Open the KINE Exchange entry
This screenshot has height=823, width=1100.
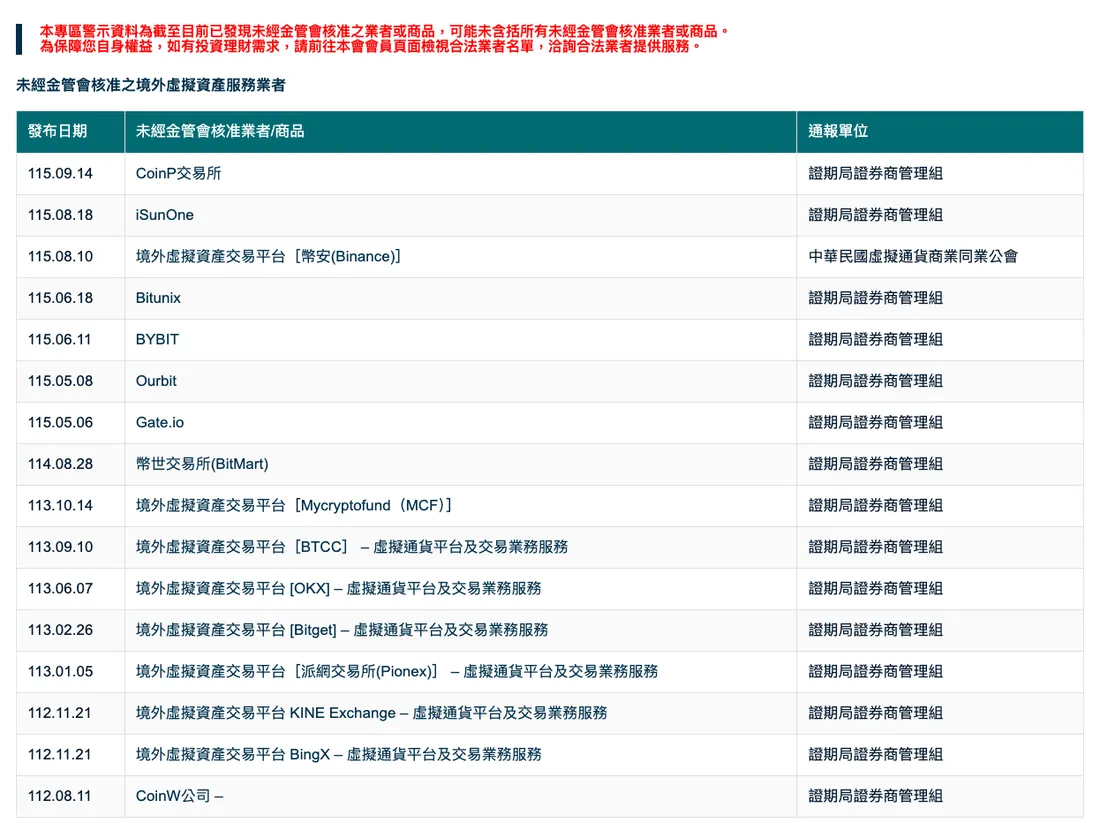pos(371,712)
